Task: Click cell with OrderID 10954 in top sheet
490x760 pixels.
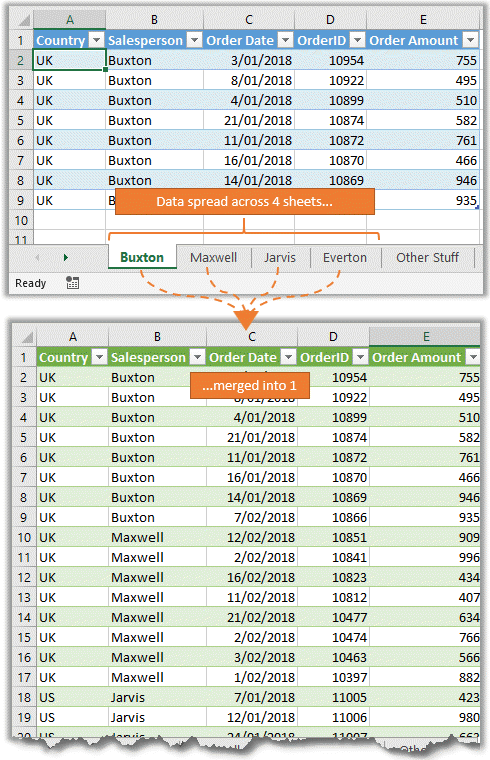Action: coord(330,61)
